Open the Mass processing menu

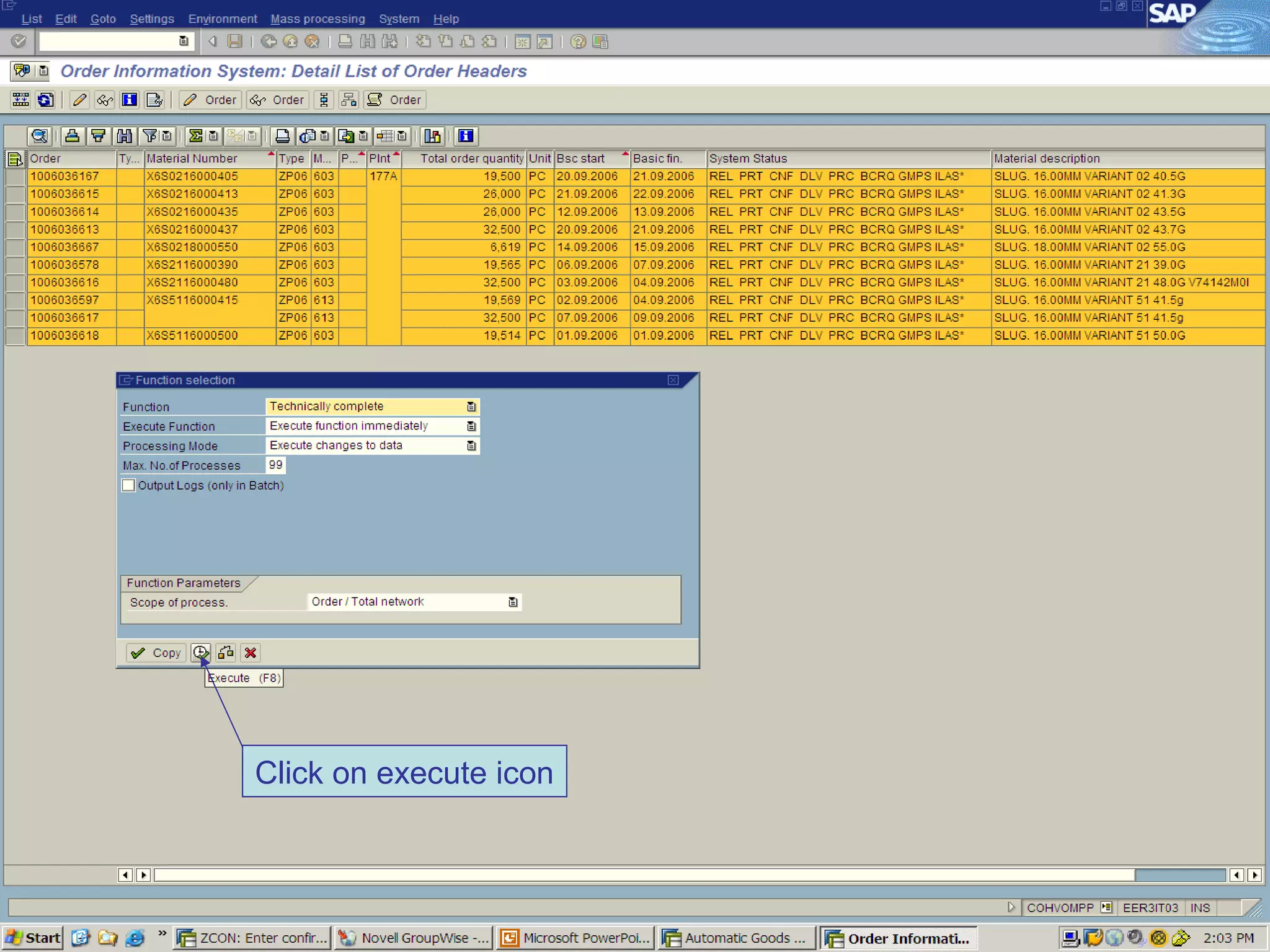pyautogui.click(x=317, y=19)
